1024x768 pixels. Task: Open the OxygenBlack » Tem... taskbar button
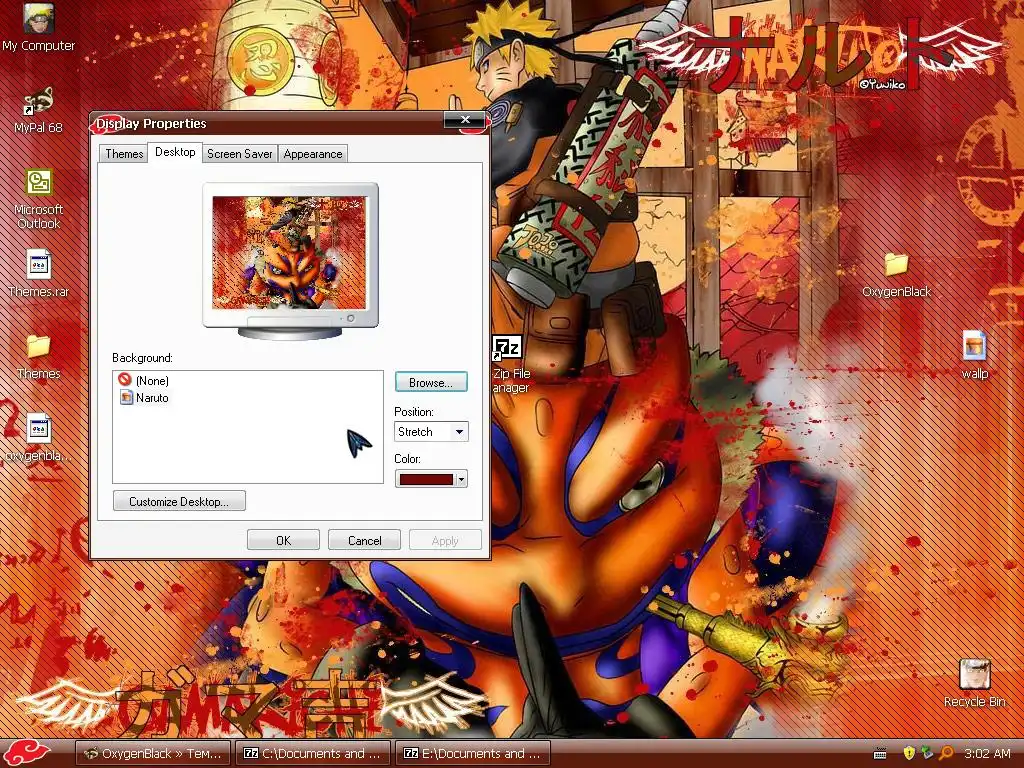click(153, 753)
